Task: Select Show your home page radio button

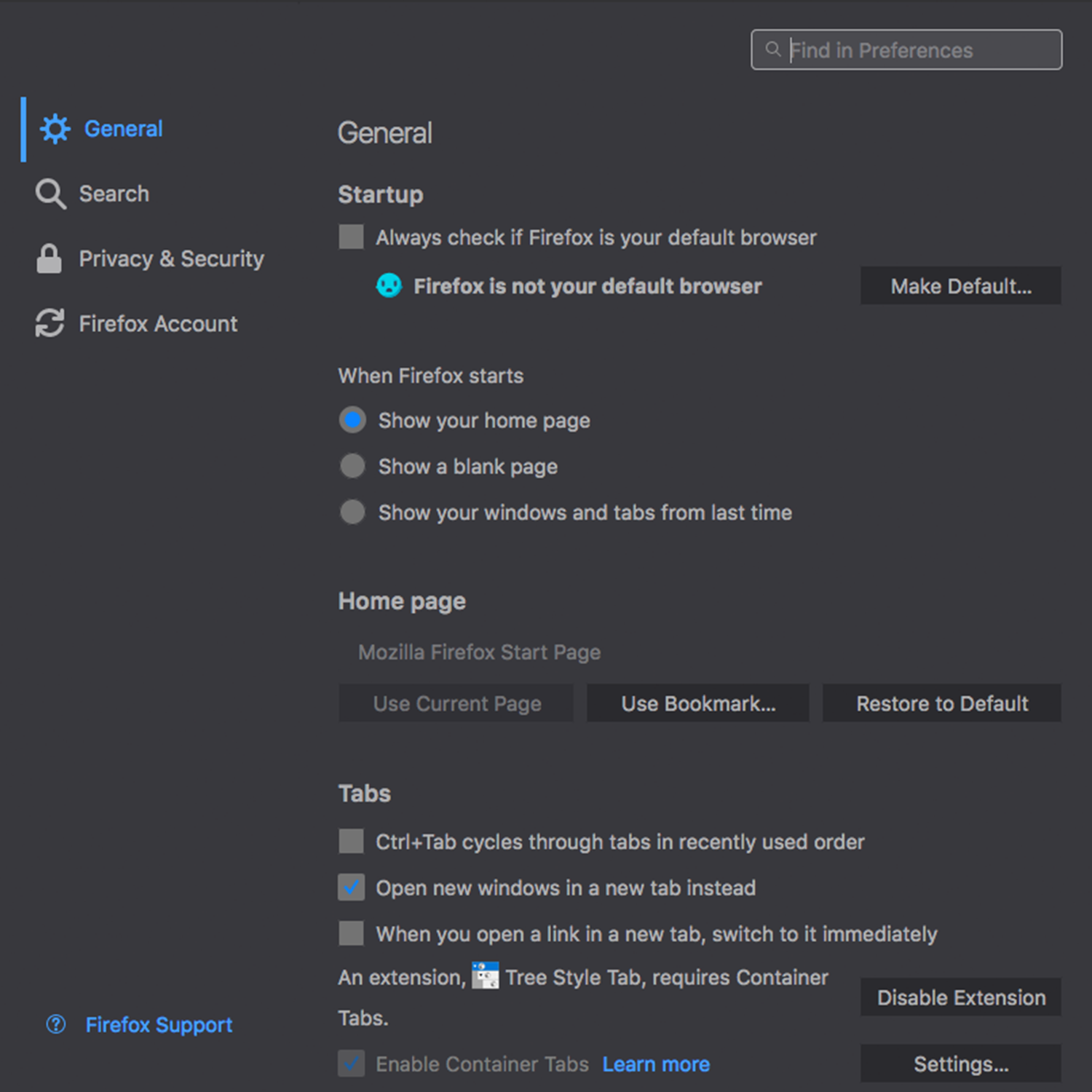Action: click(352, 420)
